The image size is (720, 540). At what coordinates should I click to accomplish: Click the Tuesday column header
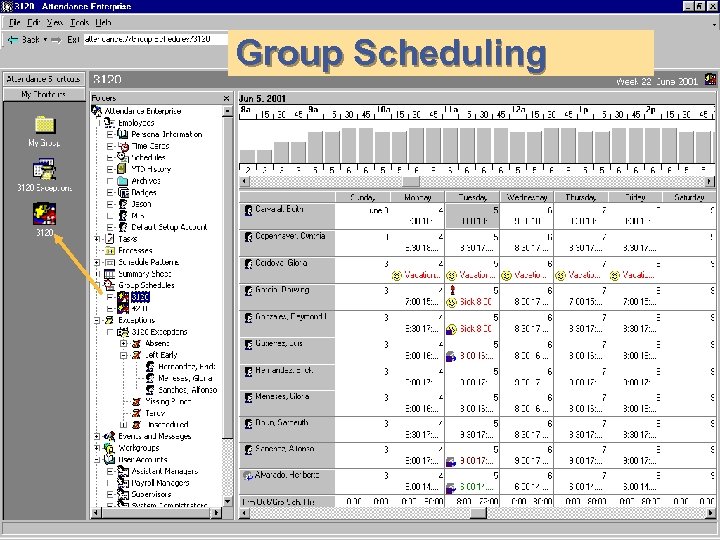(472, 197)
